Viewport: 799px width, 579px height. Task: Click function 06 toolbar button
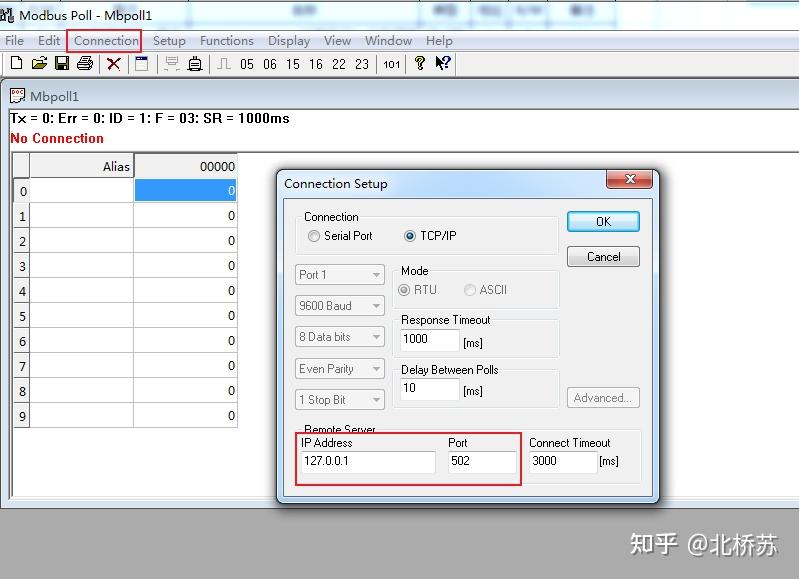point(270,64)
